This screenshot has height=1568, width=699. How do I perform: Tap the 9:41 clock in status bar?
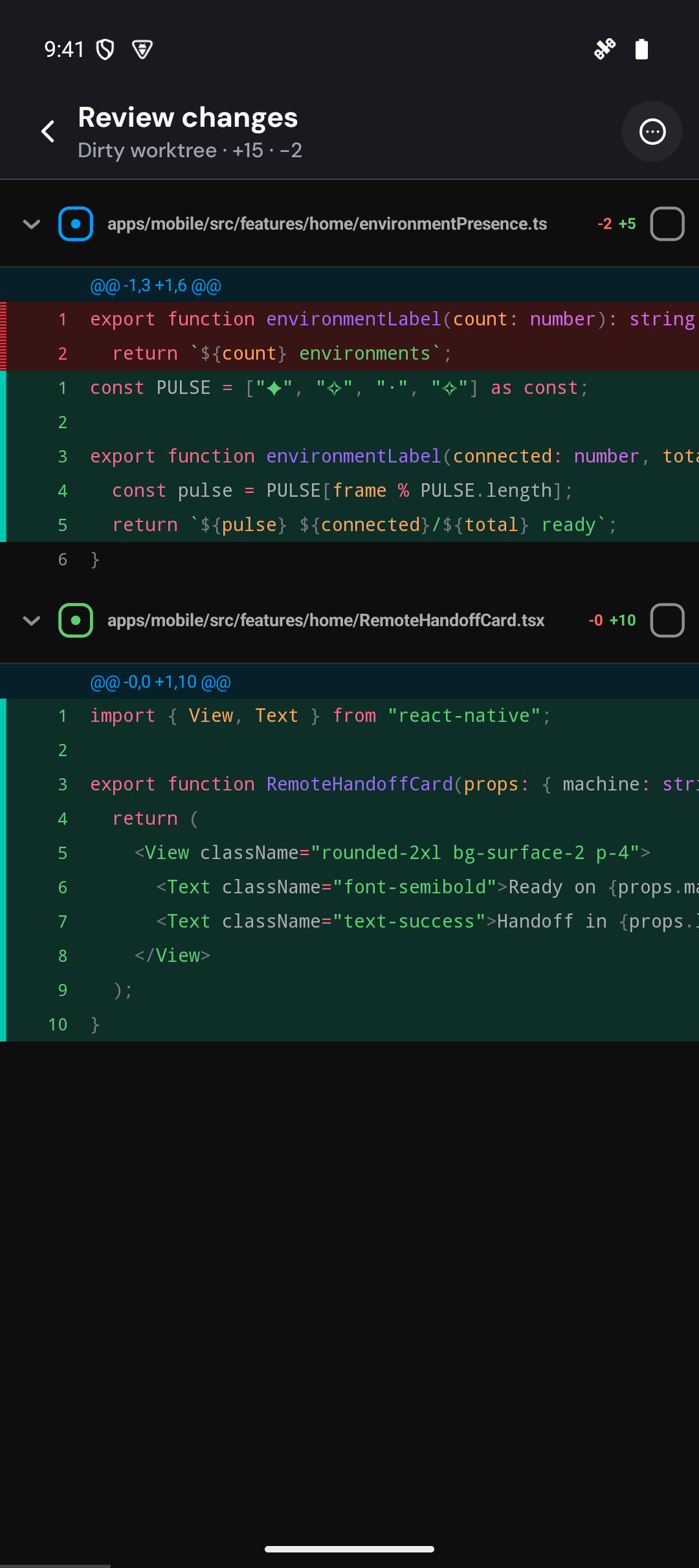tap(64, 49)
